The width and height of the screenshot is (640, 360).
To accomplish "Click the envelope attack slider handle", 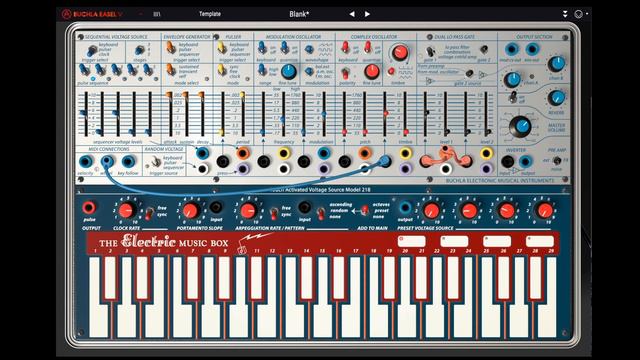I will point(169,95).
